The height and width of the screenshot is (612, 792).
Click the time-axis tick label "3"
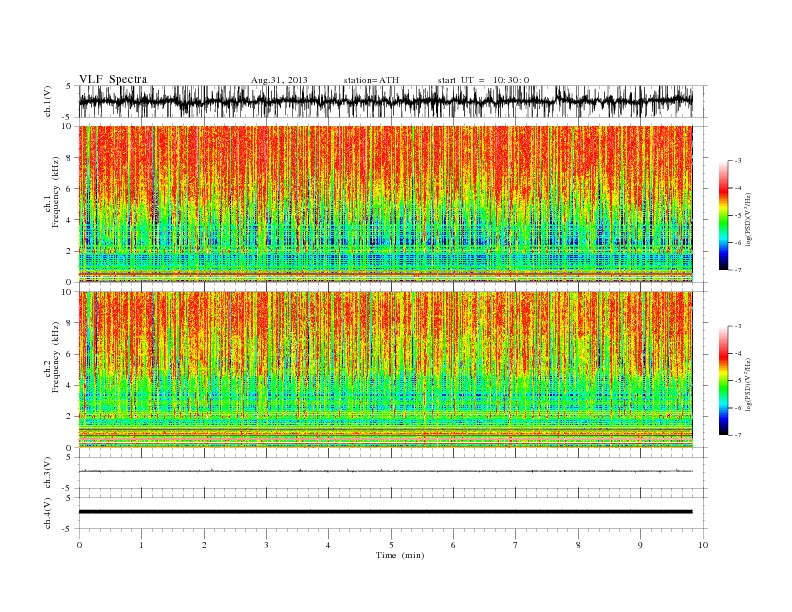(x=266, y=545)
